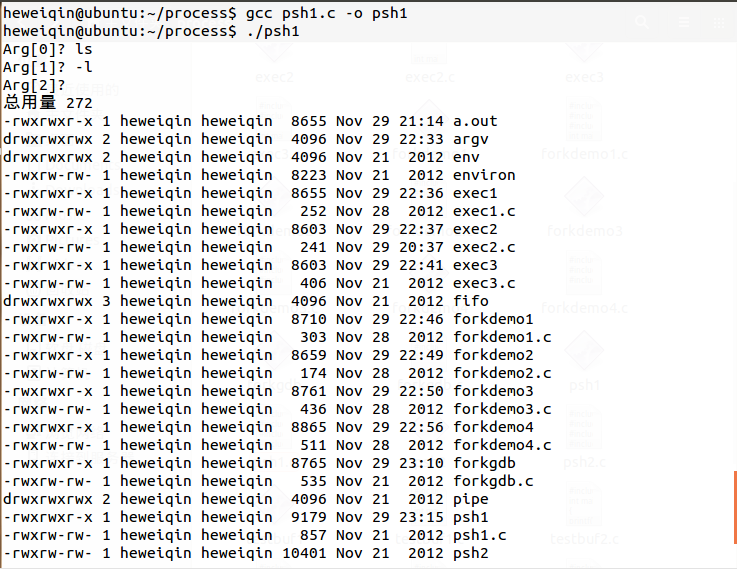Click the faint testbuf2.c file label in the file manager behind
This screenshot has height=569, width=737.
pyautogui.click(x=584, y=539)
